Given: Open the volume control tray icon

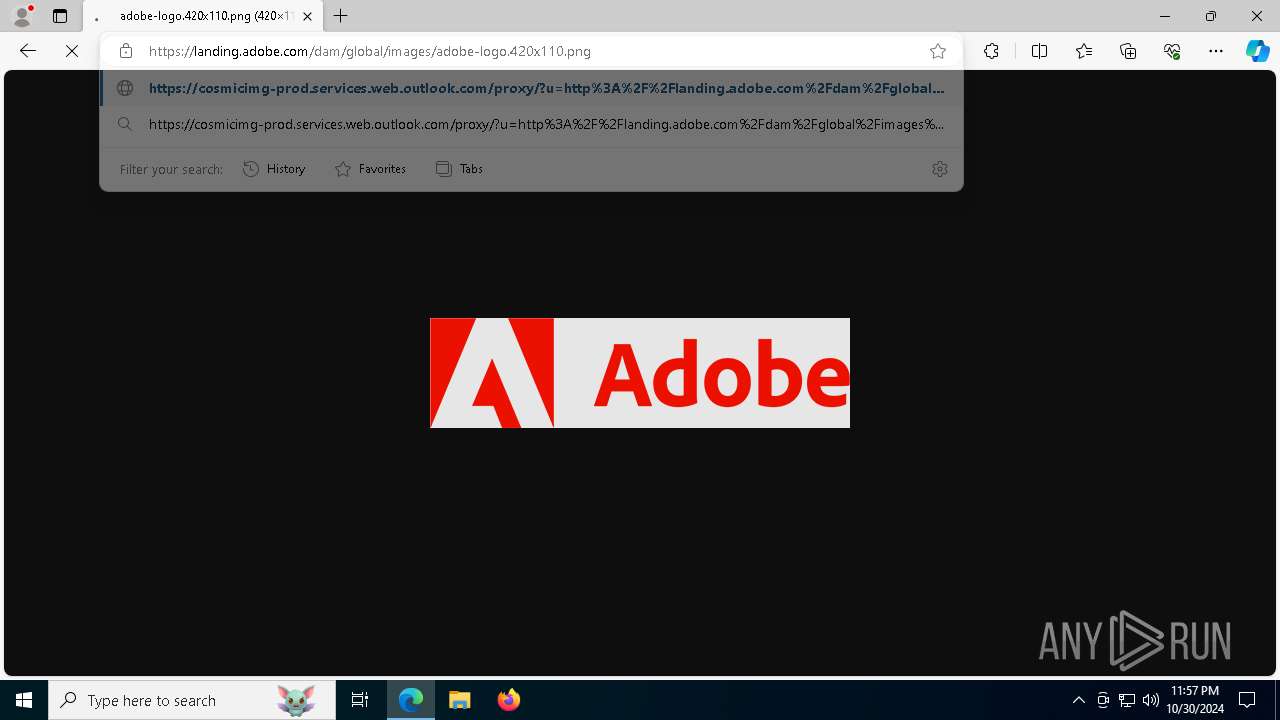Looking at the screenshot, I should pyautogui.click(x=1151, y=700).
